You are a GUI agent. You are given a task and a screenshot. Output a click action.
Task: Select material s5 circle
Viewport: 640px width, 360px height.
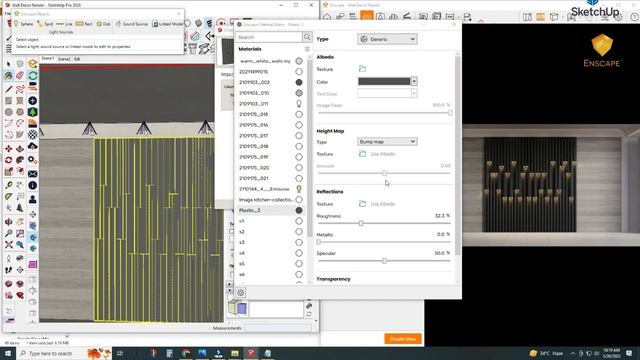(x=299, y=264)
